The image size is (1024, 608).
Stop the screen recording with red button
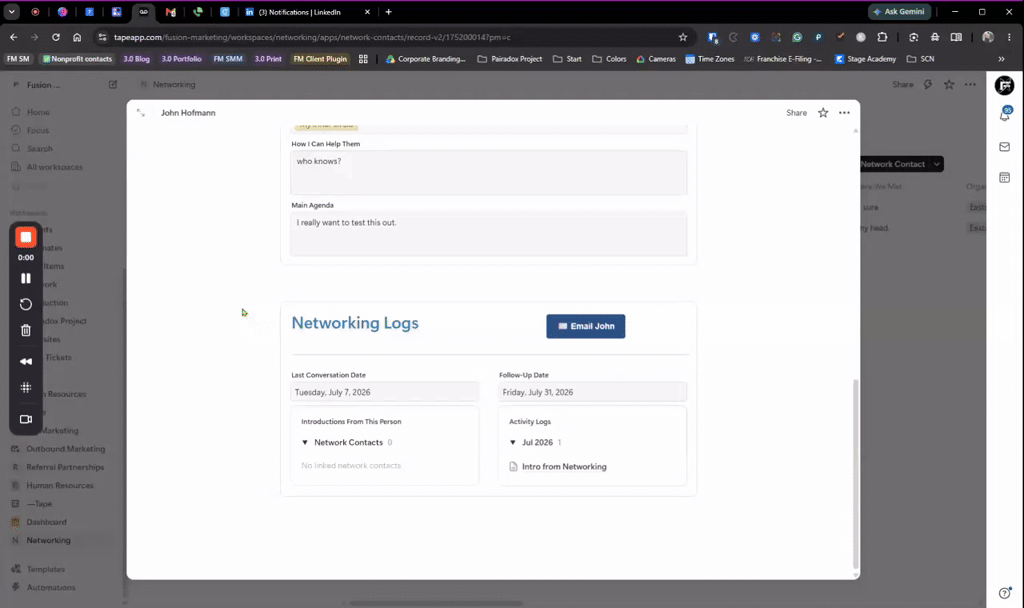25,237
